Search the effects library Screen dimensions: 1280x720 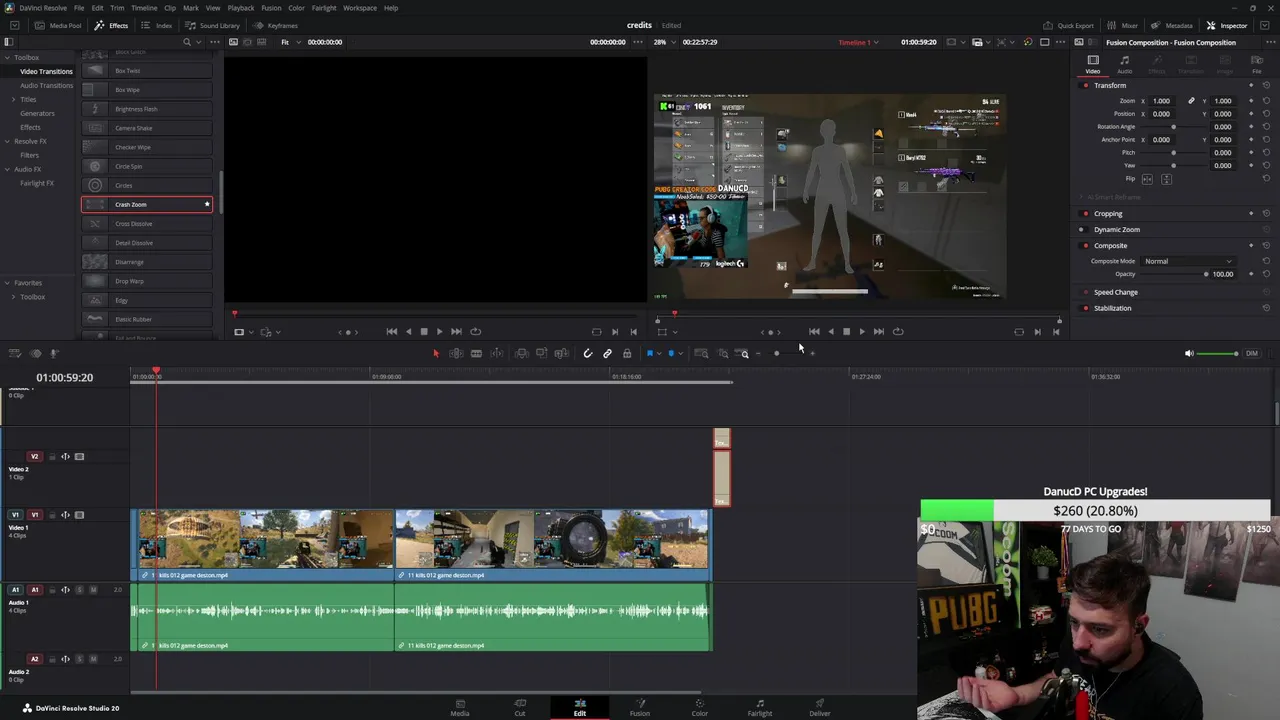tap(186, 42)
